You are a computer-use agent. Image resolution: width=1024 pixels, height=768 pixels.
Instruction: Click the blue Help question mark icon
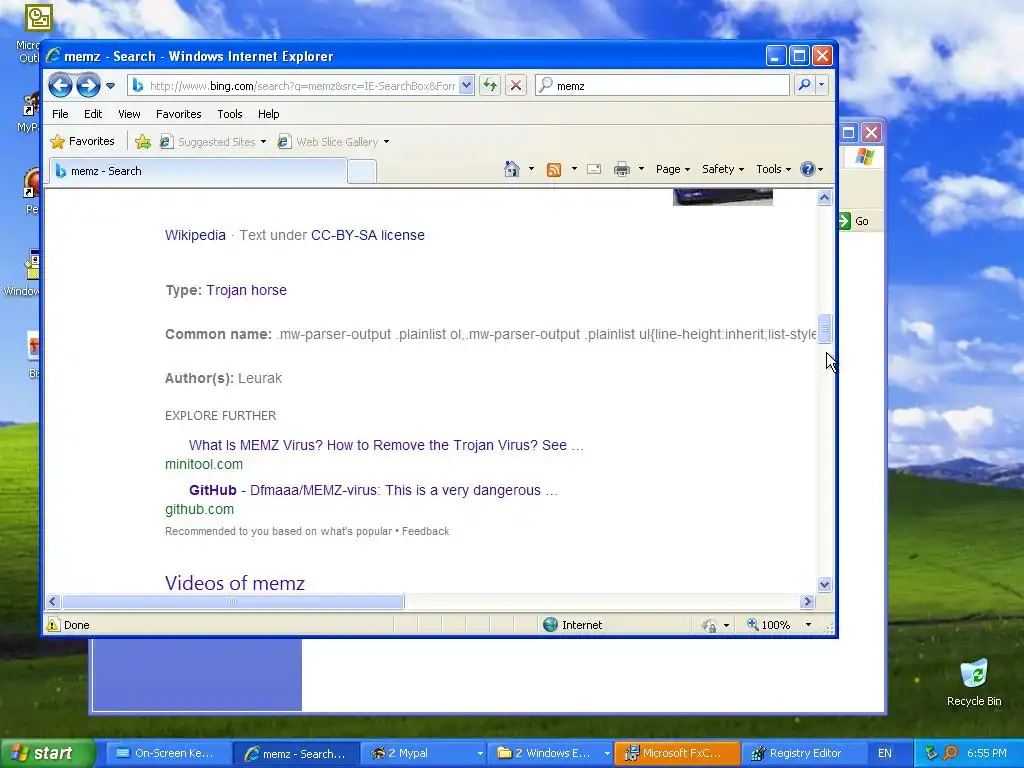coord(808,169)
